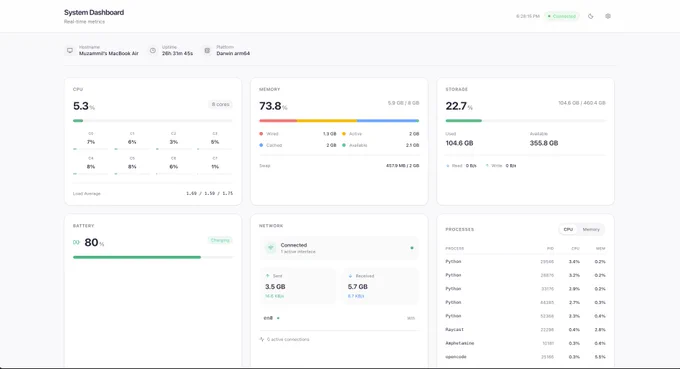Click the PROCESS column header
The height and width of the screenshot is (369, 680).
(x=454, y=248)
